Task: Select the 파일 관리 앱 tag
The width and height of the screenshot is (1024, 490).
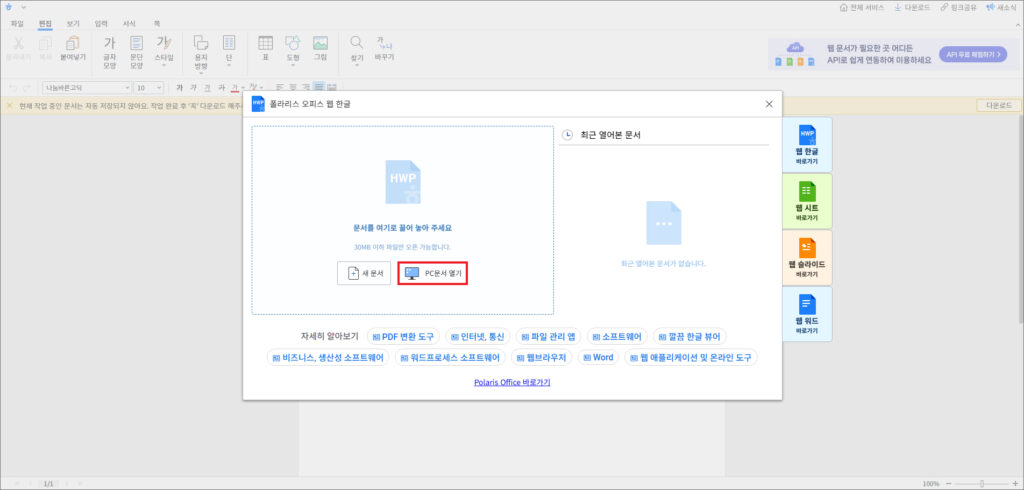Action: tap(548, 336)
